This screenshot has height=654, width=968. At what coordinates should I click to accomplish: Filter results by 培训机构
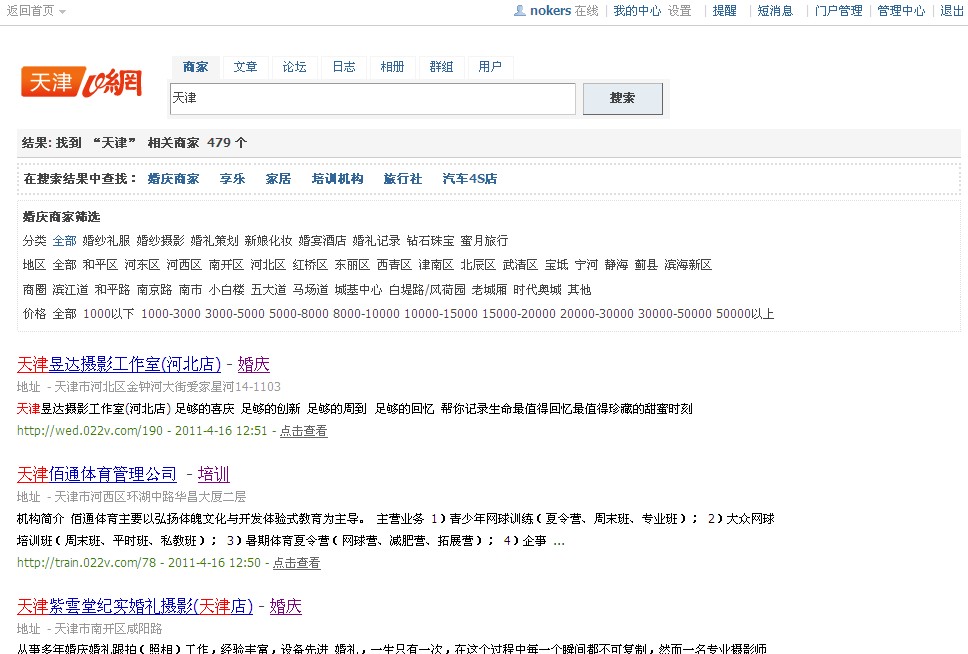338,179
